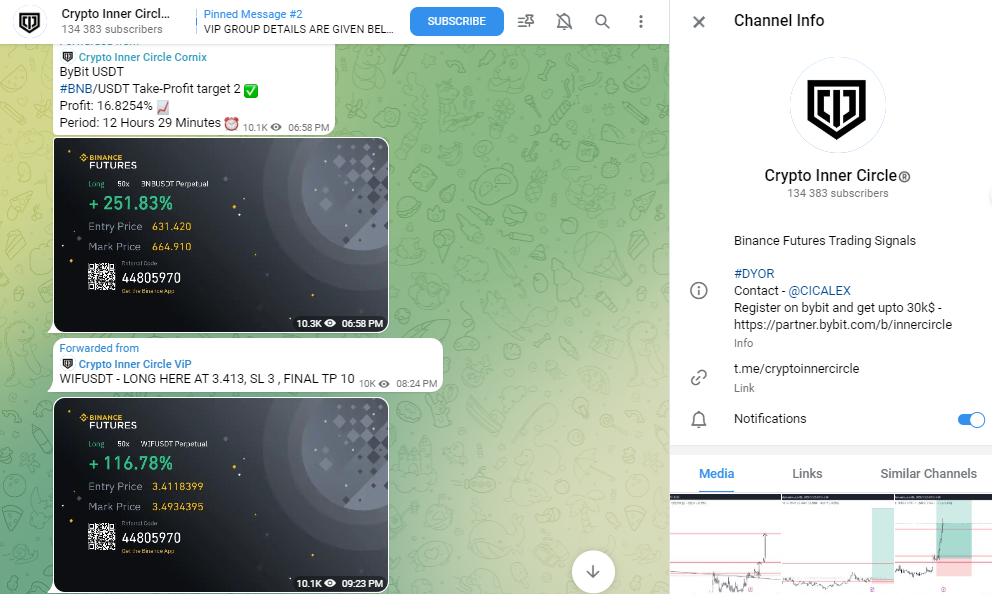
Task: Open the channel's three-dot menu
Action: (x=641, y=21)
